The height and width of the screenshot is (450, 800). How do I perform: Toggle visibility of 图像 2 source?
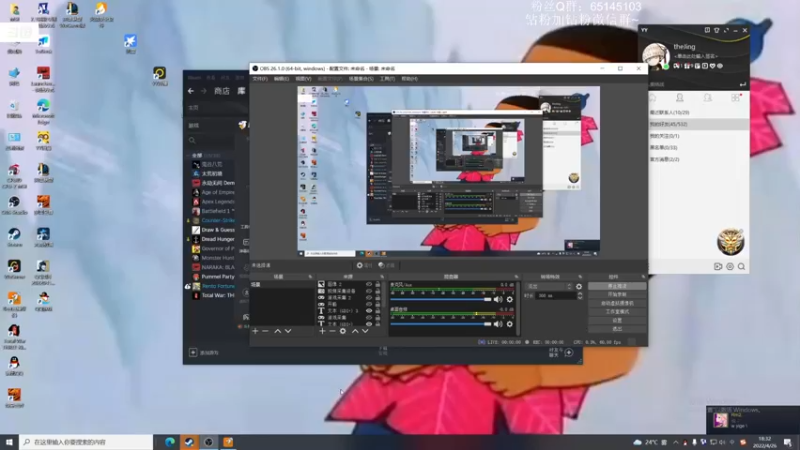click(369, 285)
